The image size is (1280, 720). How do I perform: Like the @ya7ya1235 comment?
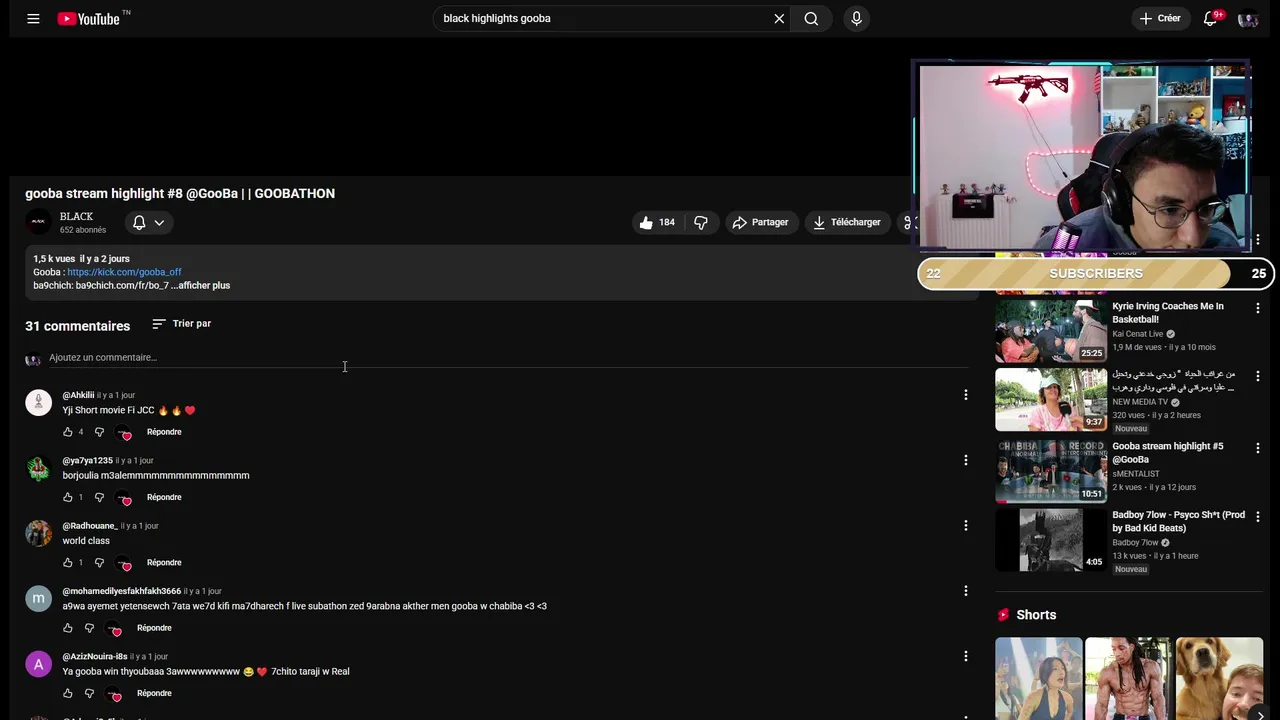click(68, 497)
